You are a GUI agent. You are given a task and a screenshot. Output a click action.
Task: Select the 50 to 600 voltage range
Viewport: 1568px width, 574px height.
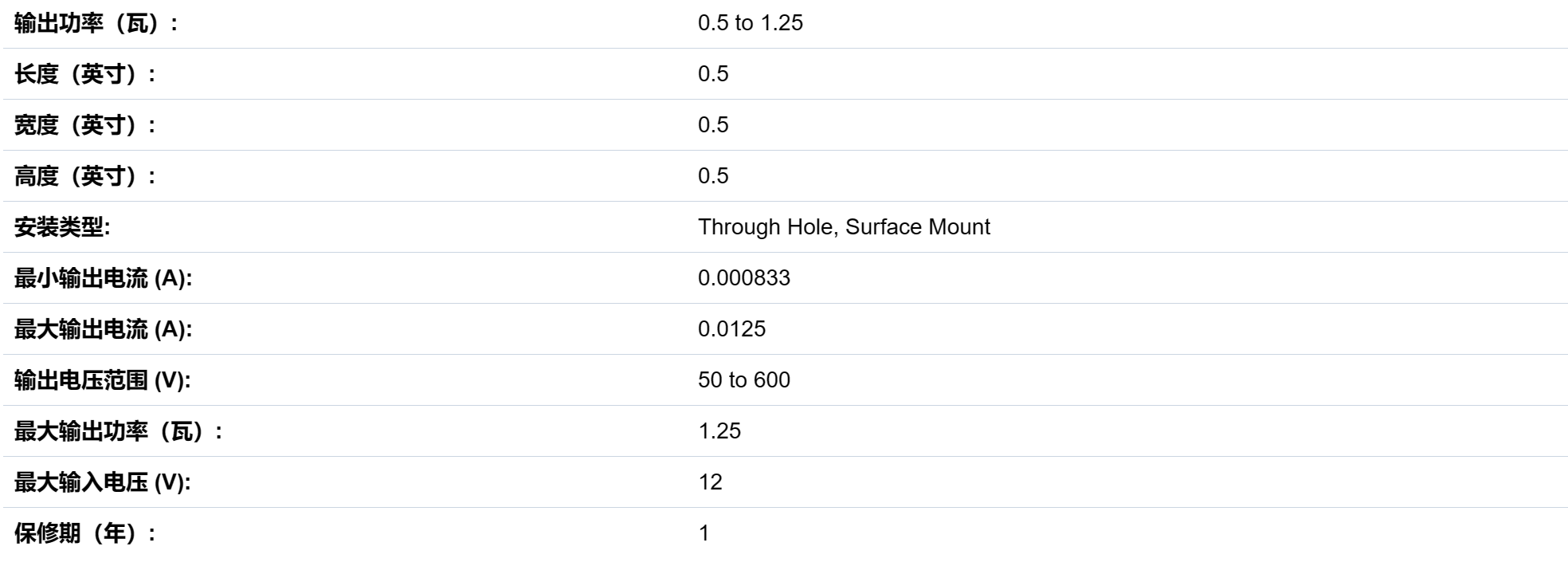pyautogui.click(x=744, y=380)
